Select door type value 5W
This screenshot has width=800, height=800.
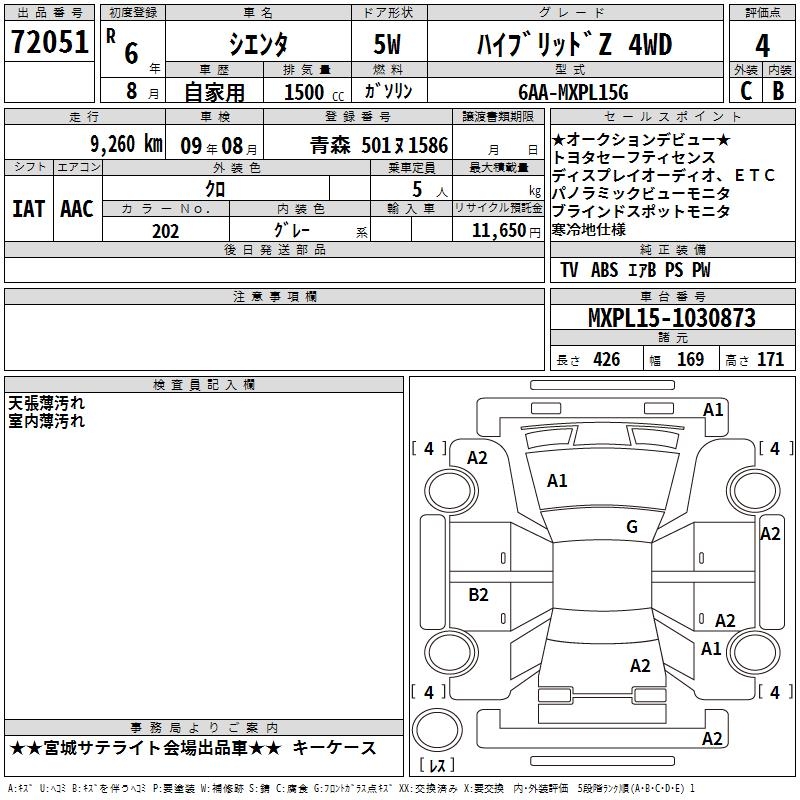coord(388,44)
